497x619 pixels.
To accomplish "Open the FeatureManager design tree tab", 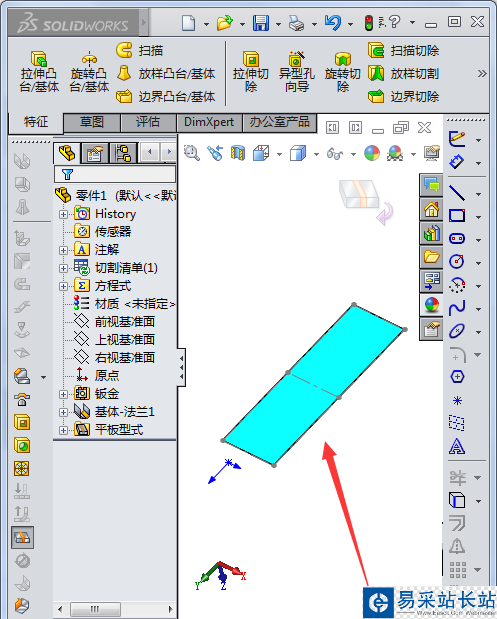I will coord(67,153).
